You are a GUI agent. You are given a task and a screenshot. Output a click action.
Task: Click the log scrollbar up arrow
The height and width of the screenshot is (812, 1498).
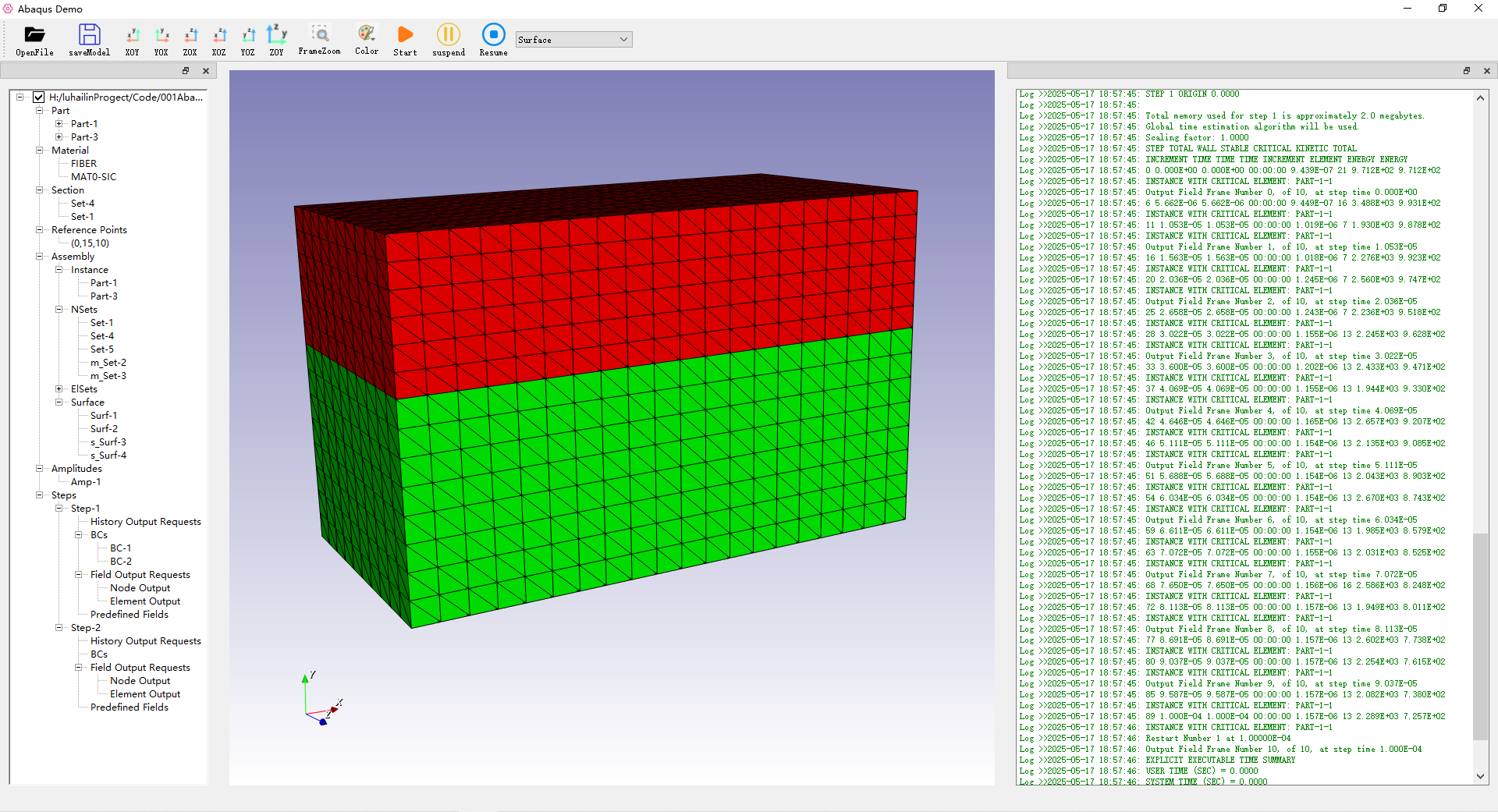click(x=1480, y=98)
